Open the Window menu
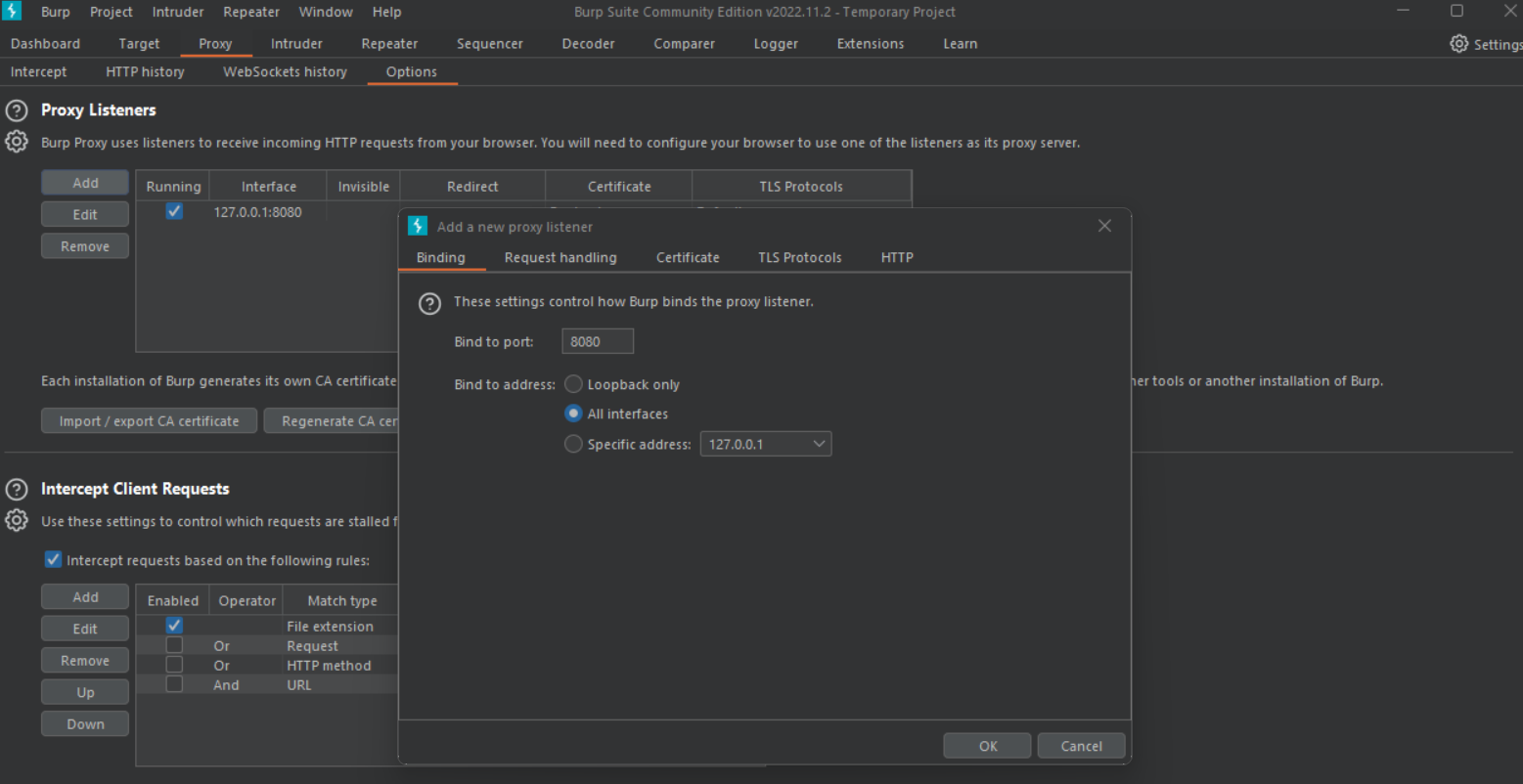Screen dimensions: 1523x784 click(x=326, y=12)
